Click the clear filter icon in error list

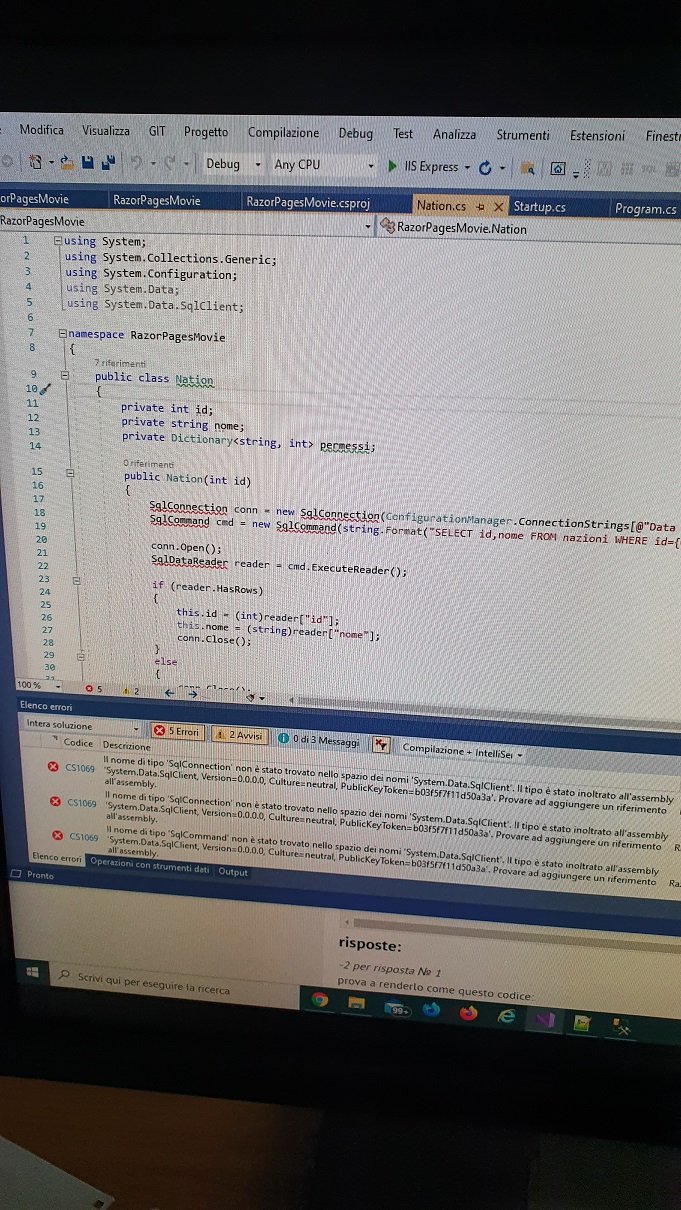tap(381, 743)
